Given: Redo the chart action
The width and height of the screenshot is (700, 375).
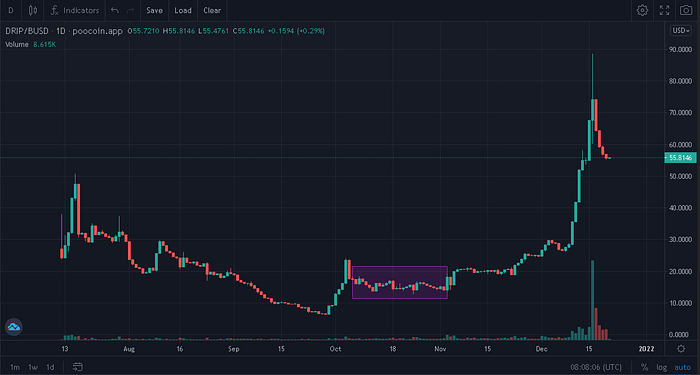Looking at the screenshot, I should [x=130, y=10].
